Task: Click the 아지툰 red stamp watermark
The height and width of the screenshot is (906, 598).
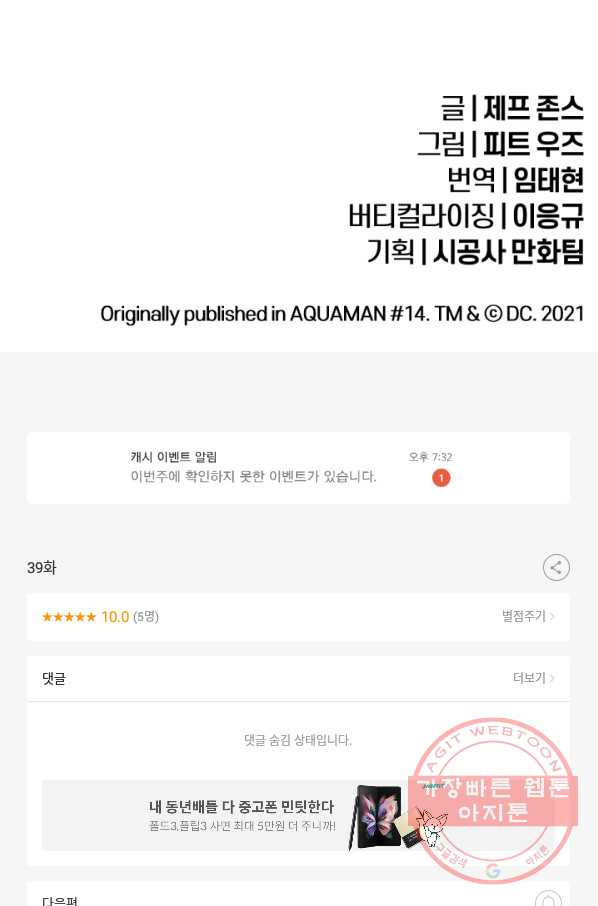Action: (x=493, y=800)
